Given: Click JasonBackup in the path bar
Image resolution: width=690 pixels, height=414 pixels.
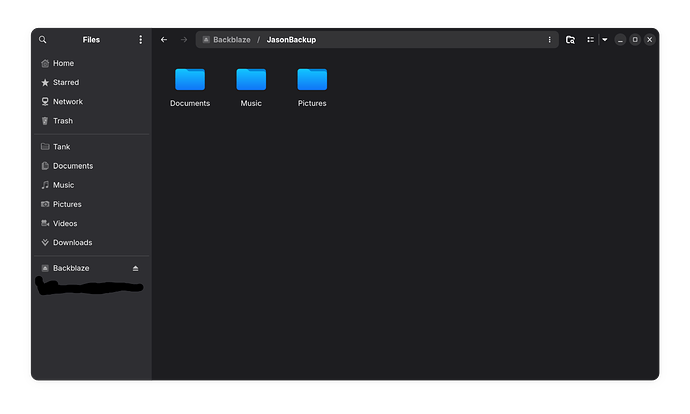Looking at the screenshot, I should [291, 40].
